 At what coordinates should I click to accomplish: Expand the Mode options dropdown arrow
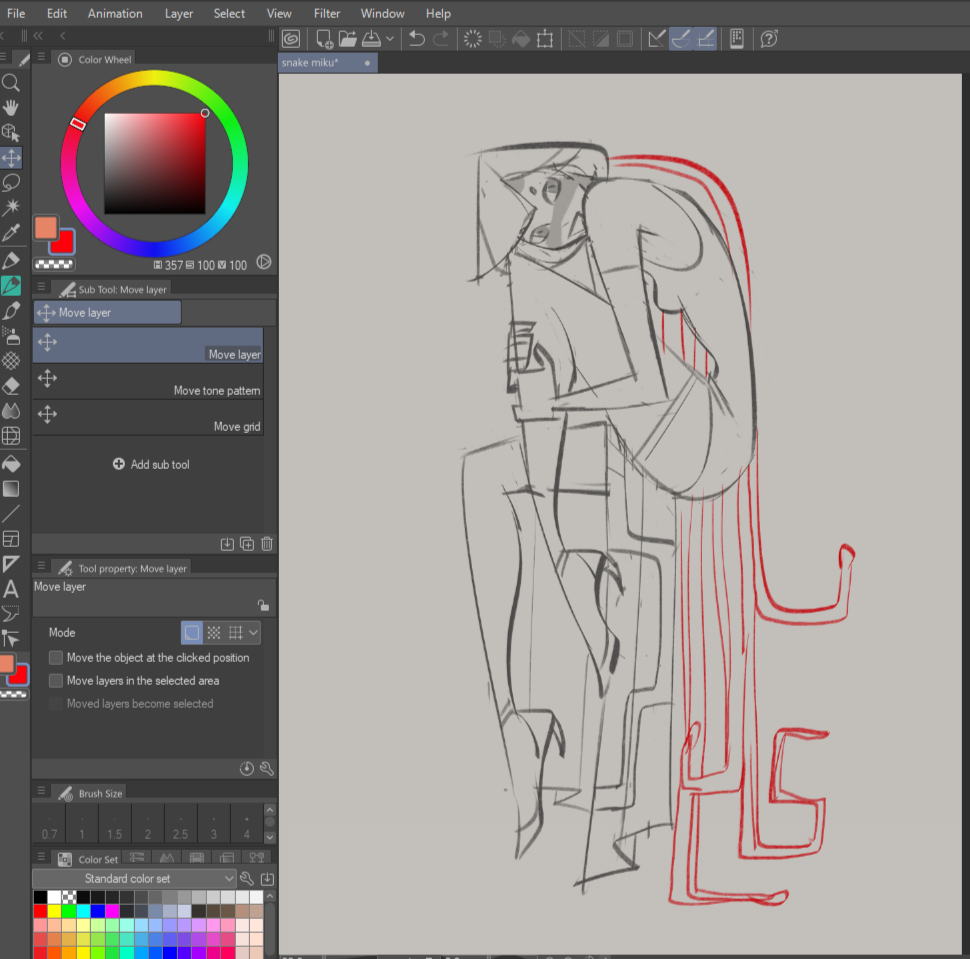click(254, 633)
